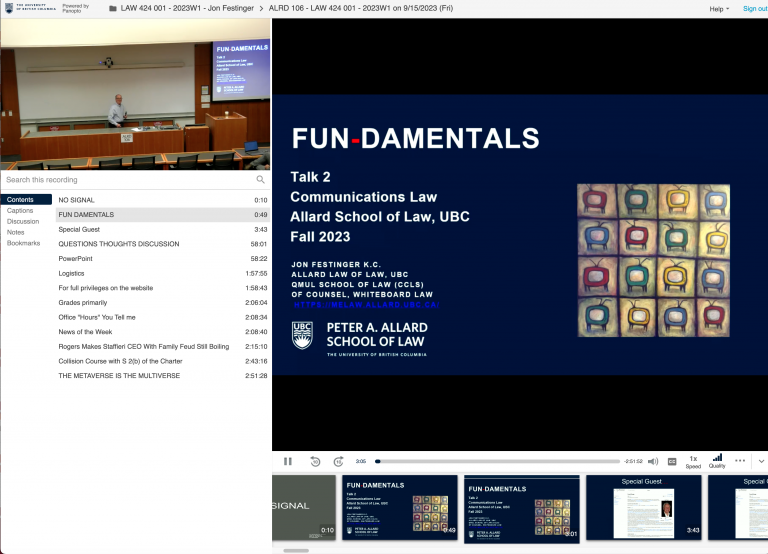This screenshot has width=768, height=554.
Task: Collapse the thumbnail strip chevron
Action: coord(761,461)
